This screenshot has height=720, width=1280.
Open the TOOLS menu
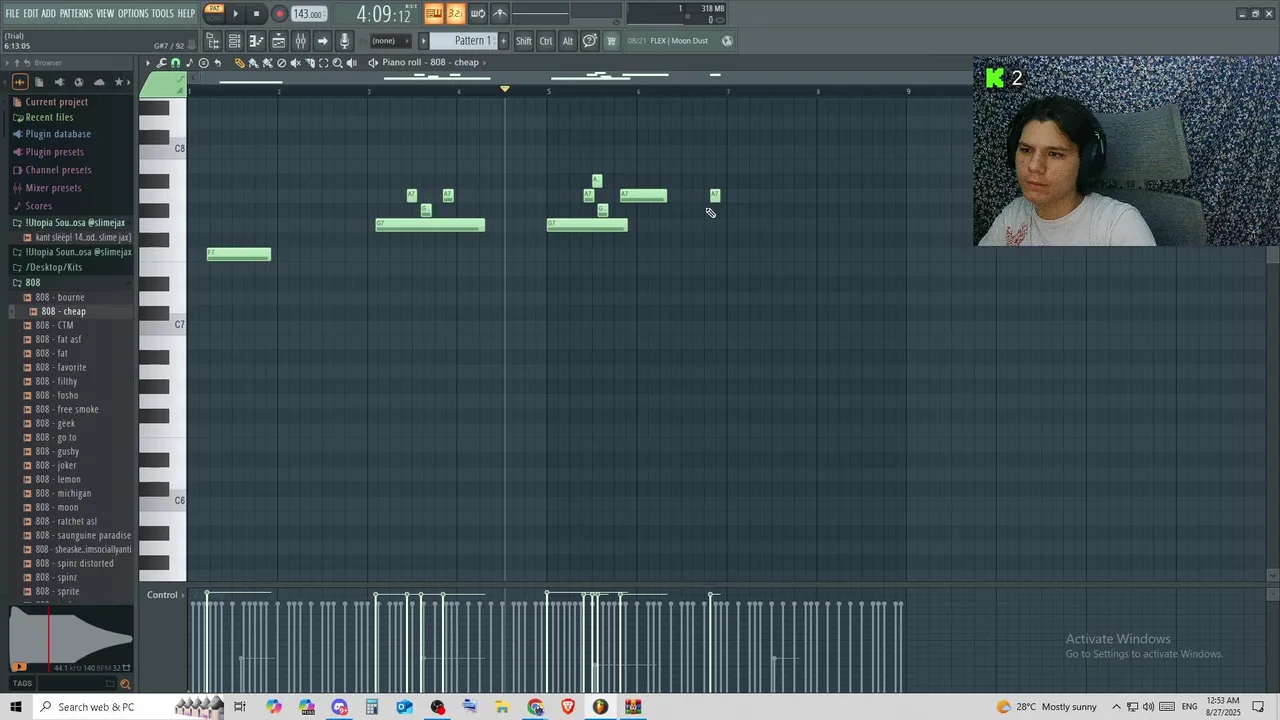coord(163,13)
